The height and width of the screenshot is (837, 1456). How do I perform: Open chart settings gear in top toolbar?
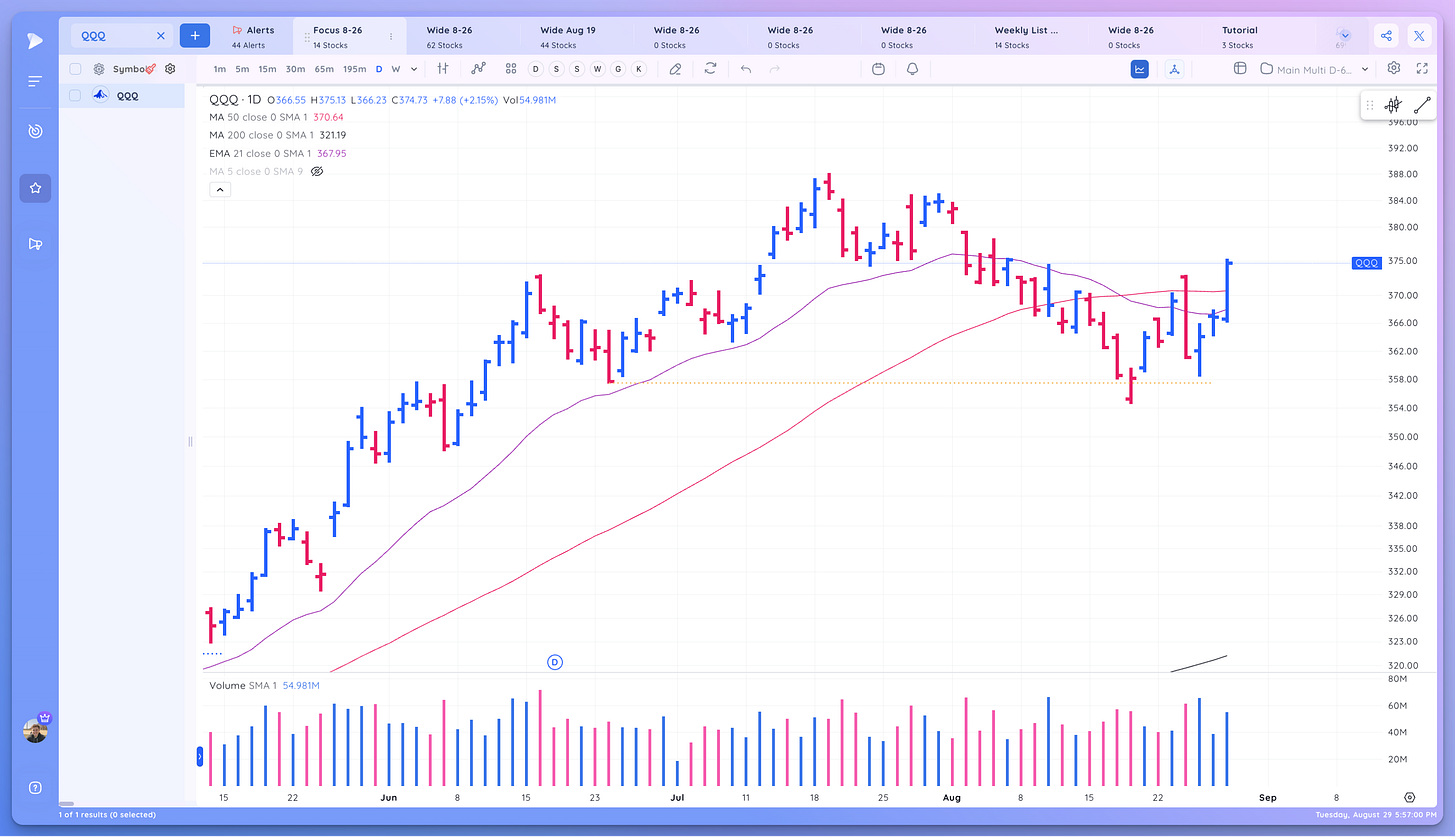coord(1394,69)
